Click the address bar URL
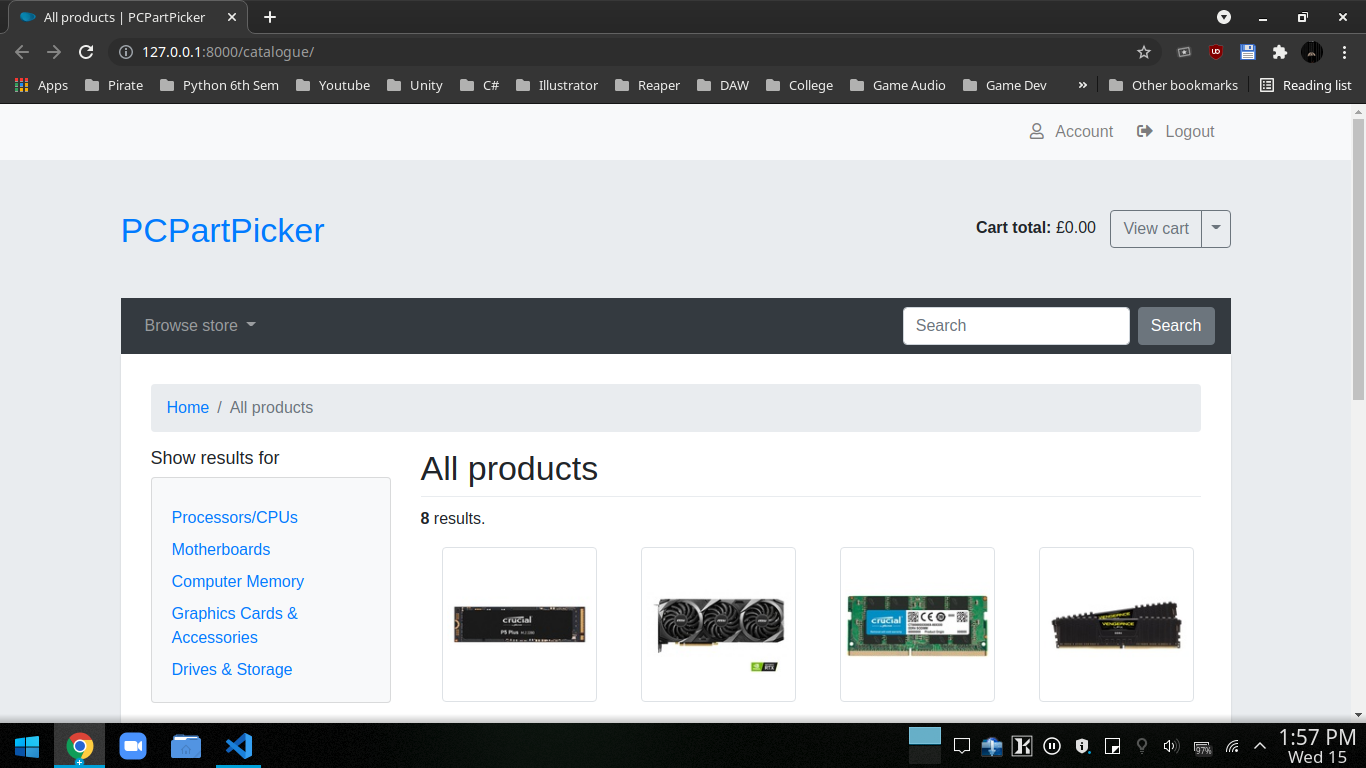 pyautogui.click(x=228, y=52)
